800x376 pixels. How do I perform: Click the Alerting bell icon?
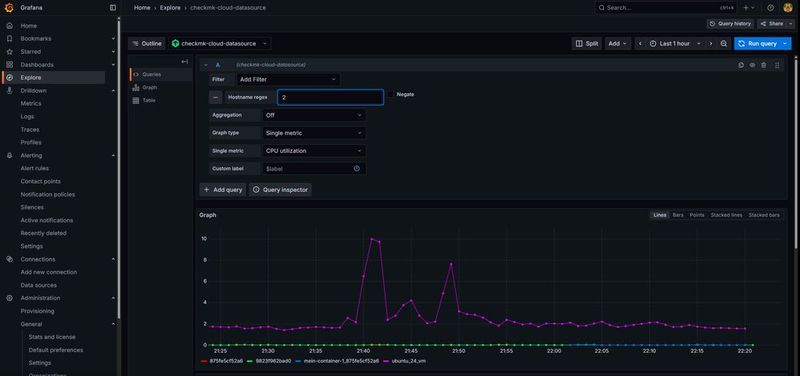(x=9, y=155)
